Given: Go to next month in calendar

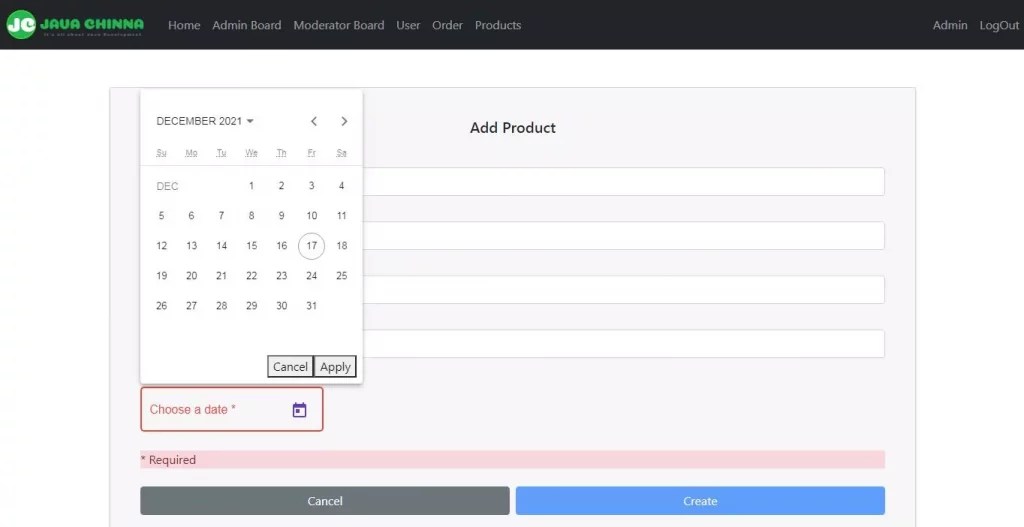Looking at the screenshot, I should click(x=344, y=121).
